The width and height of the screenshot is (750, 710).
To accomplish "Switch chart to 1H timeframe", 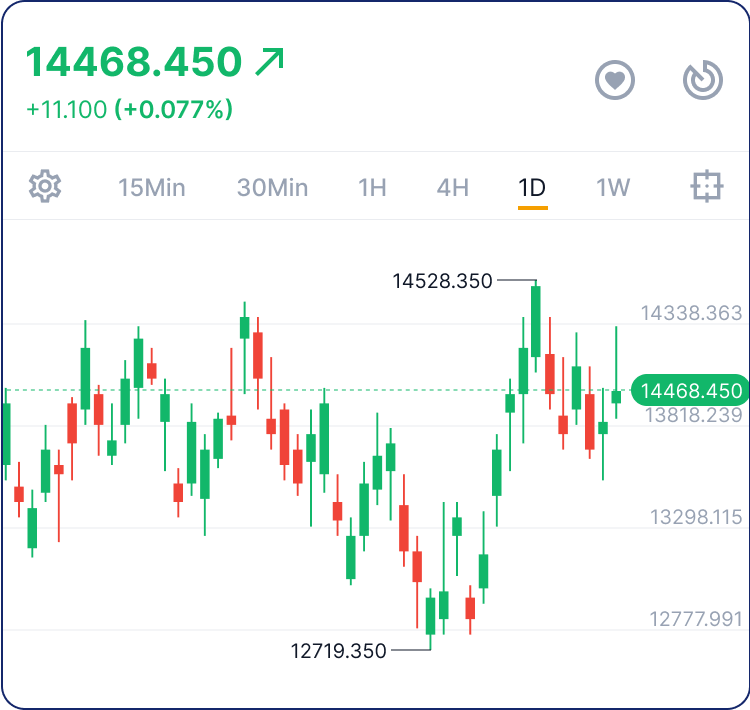I will tap(372, 187).
